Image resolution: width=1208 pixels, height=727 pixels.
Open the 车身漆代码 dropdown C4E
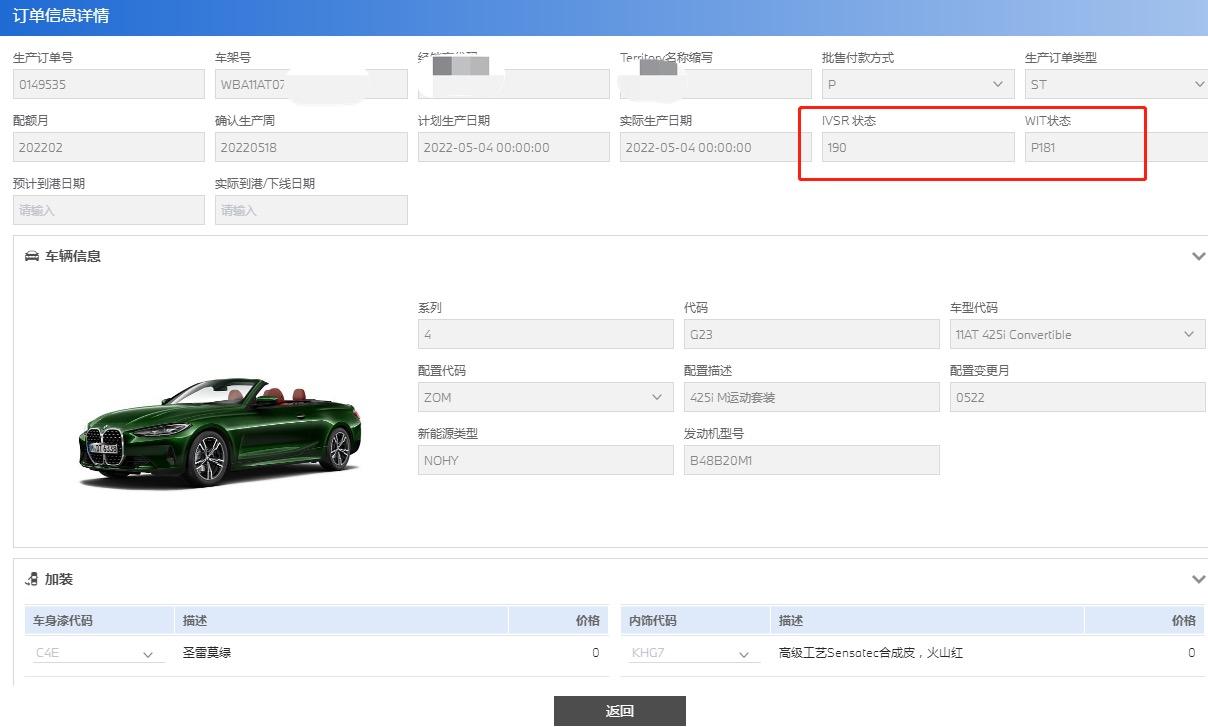coord(97,653)
